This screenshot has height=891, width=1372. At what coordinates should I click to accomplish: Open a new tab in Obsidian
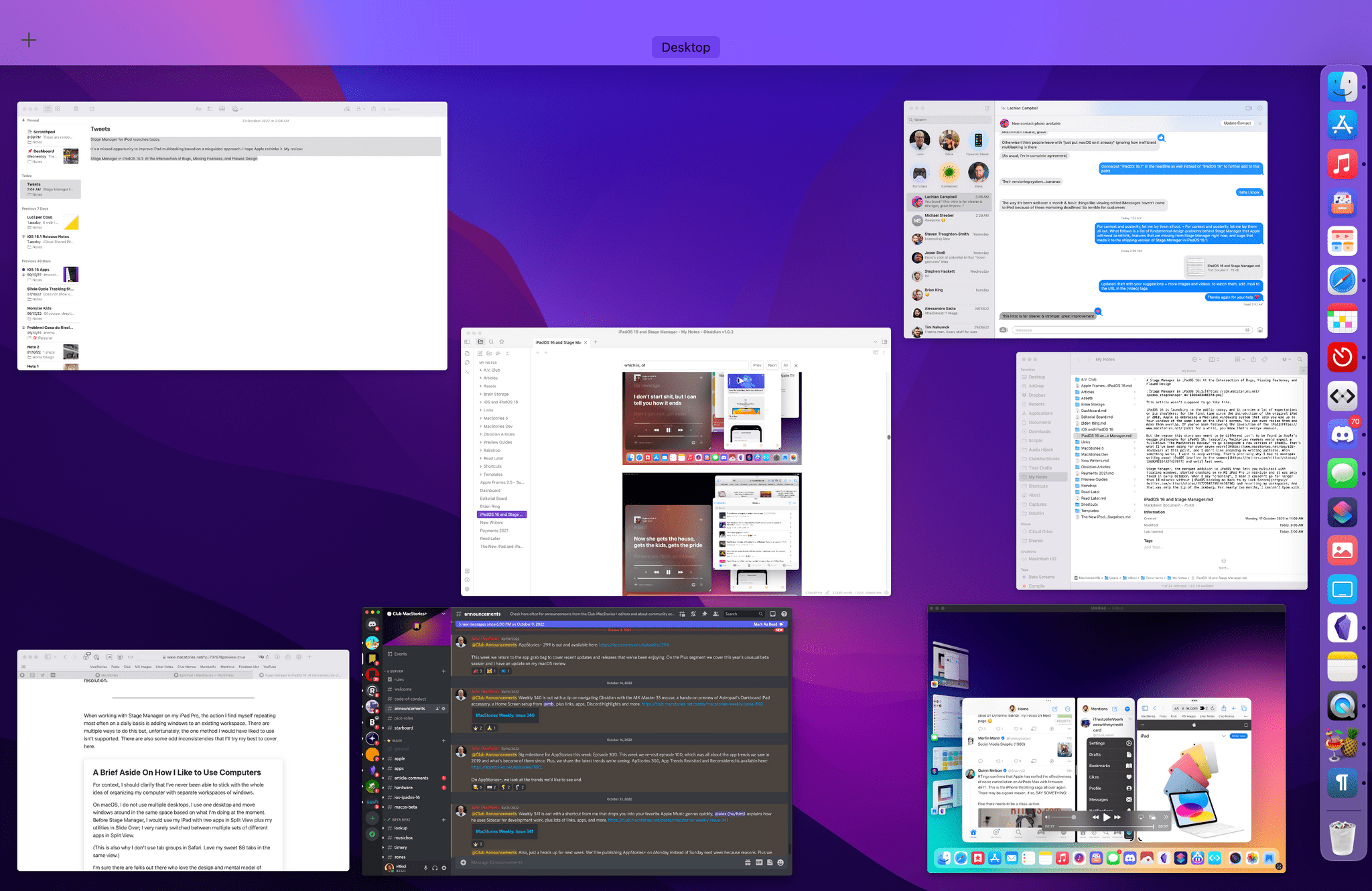[596, 342]
